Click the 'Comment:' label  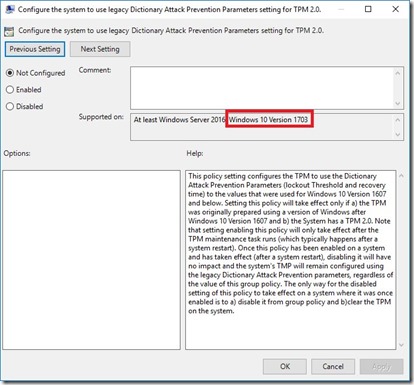tap(95, 70)
